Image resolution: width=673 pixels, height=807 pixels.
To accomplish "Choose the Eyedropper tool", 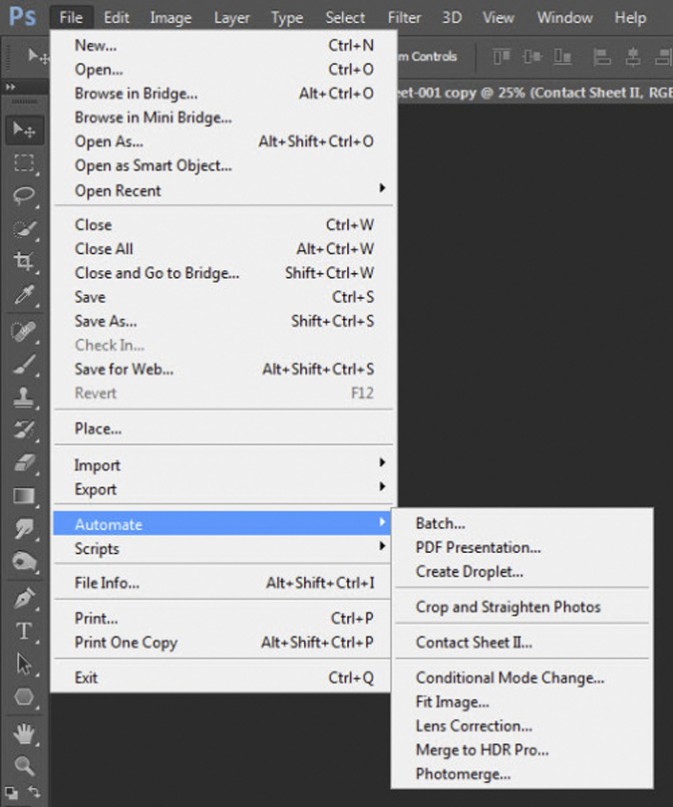I will coord(24,295).
